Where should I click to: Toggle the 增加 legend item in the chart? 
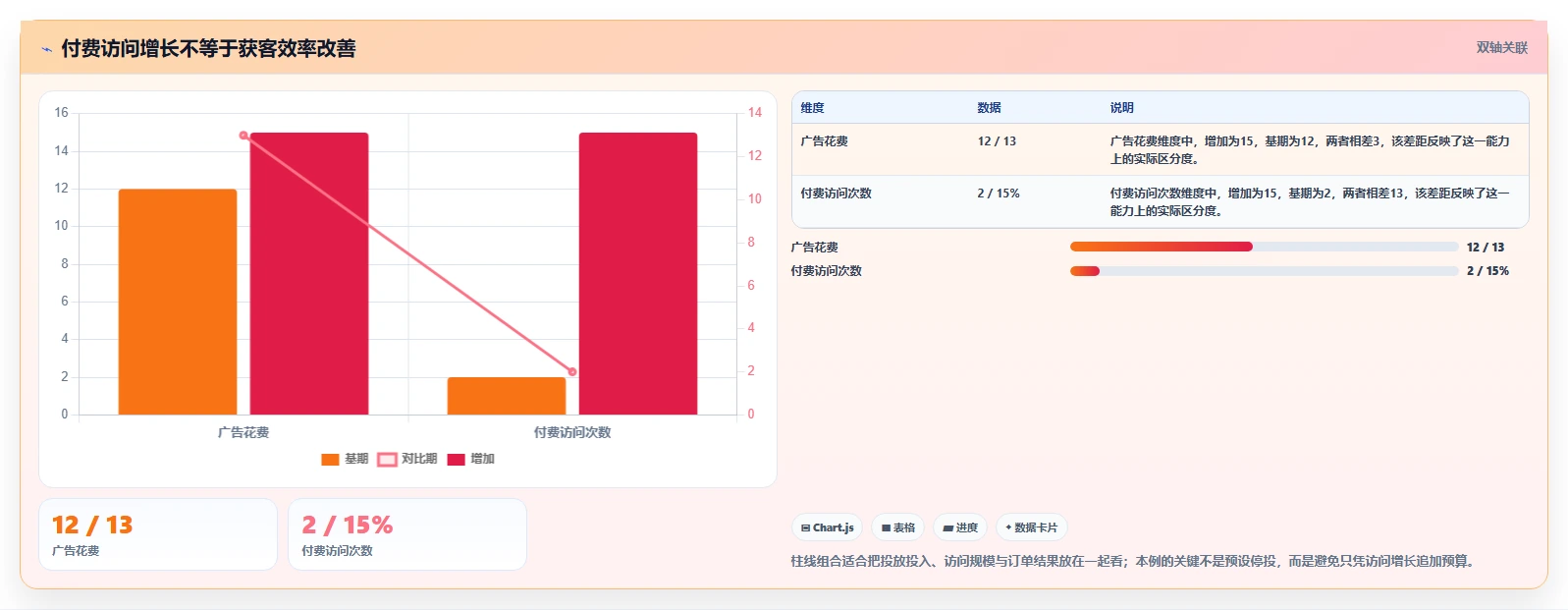(x=470, y=459)
